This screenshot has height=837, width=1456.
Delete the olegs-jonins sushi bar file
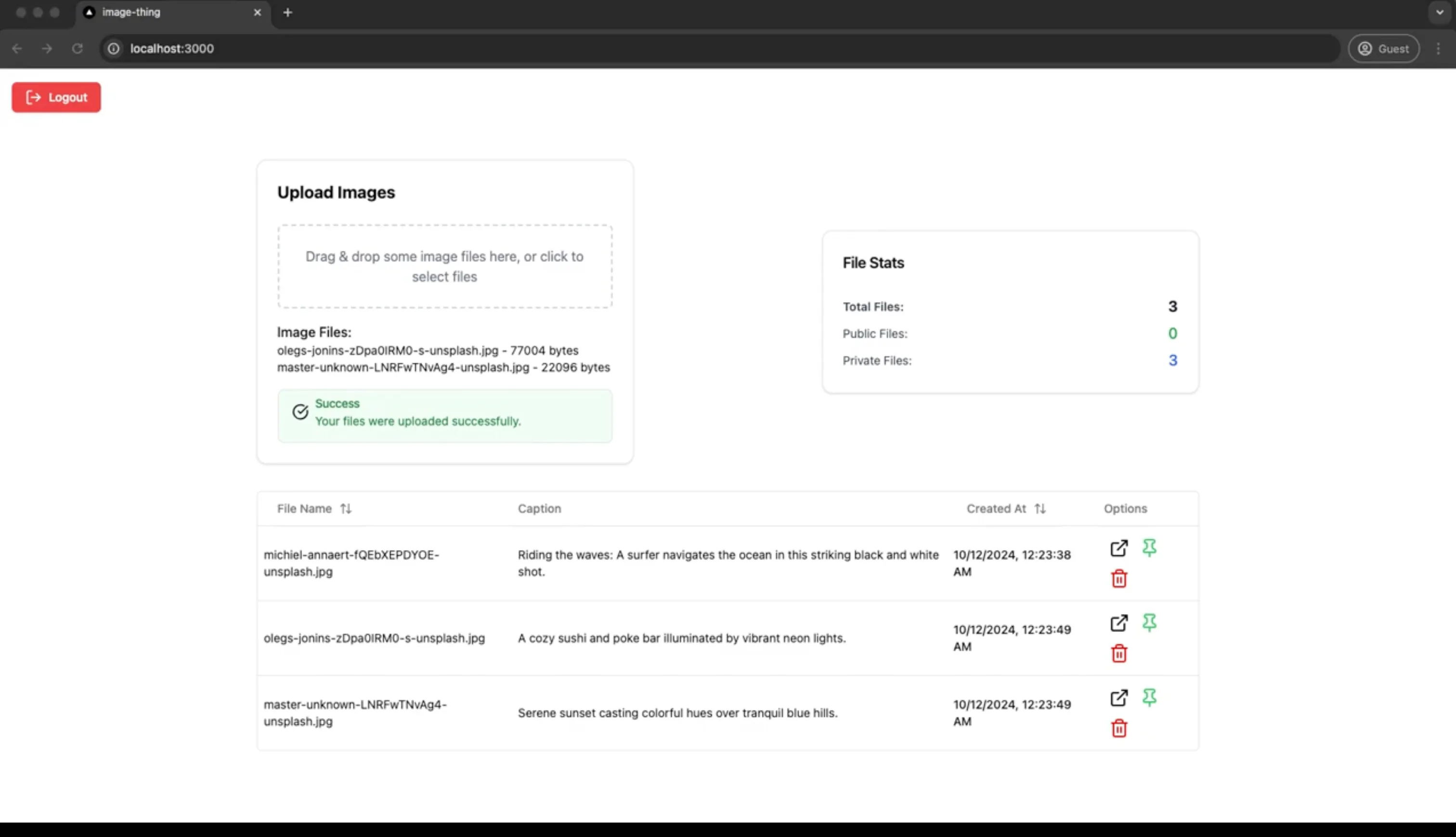(x=1118, y=653)
